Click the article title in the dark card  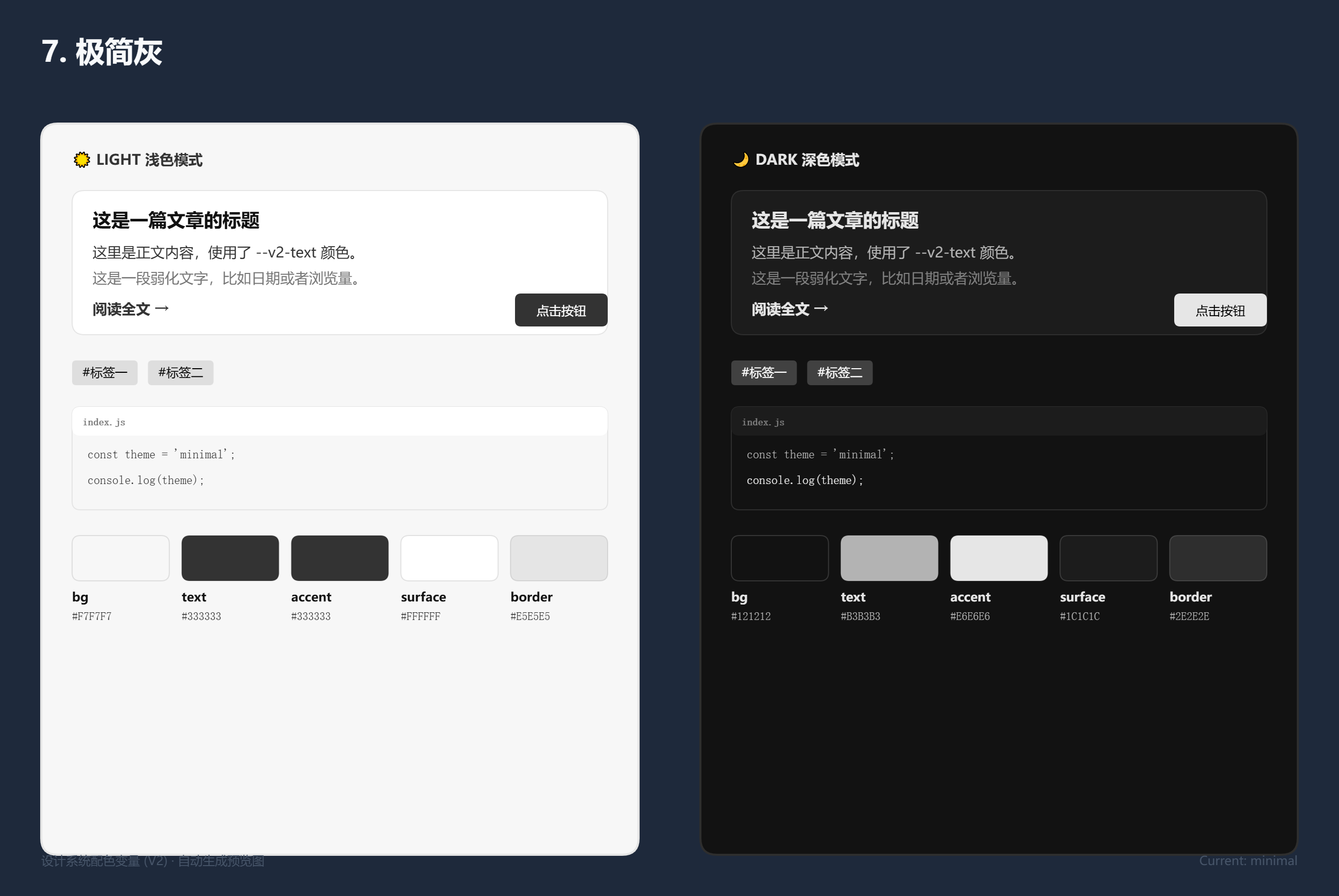pos(835,220)
